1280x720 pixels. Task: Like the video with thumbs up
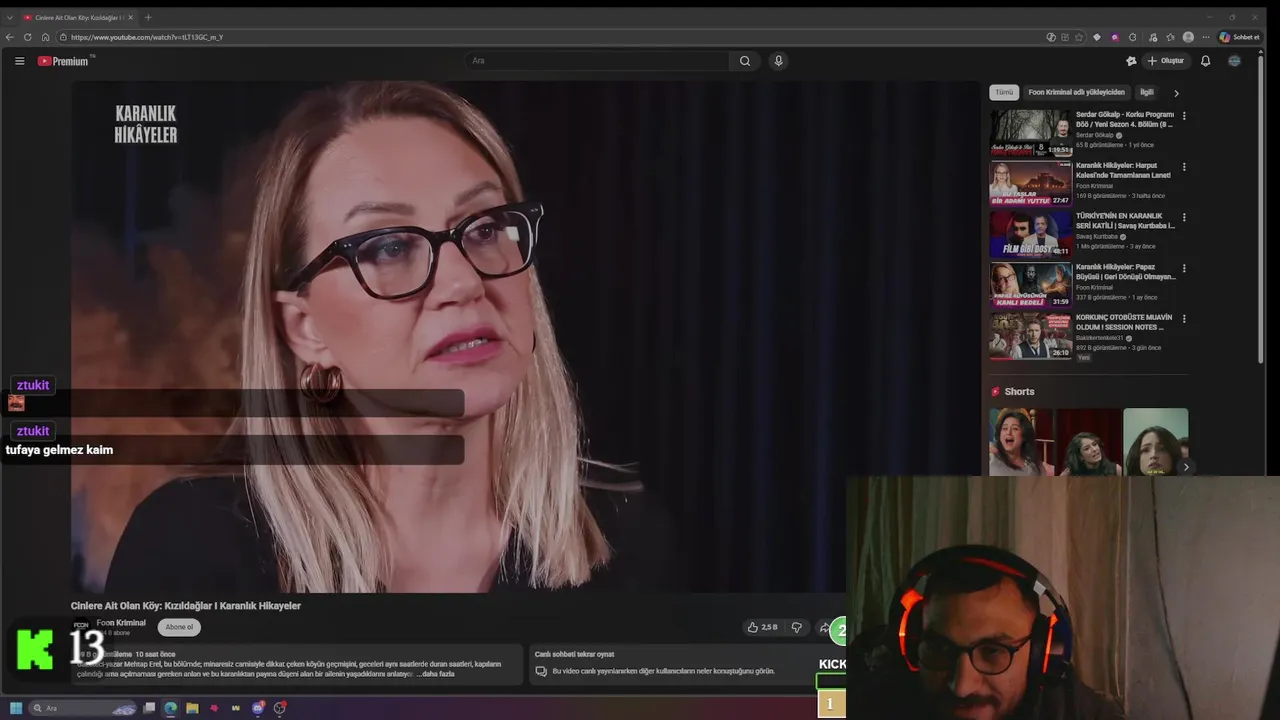click(762, 627)
